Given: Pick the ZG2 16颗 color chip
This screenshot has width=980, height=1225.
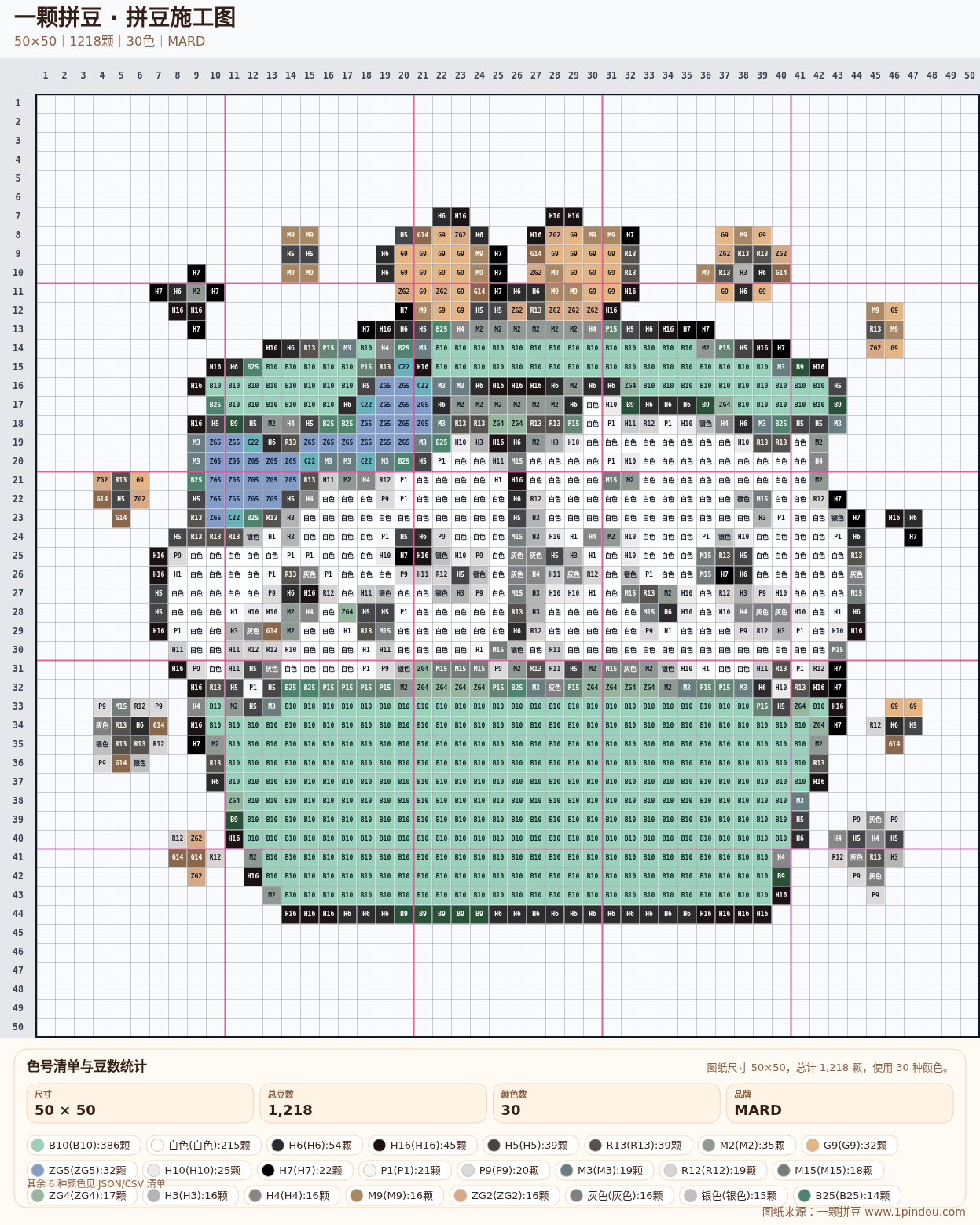Looking at the screenshot, I should (505, 1196).
